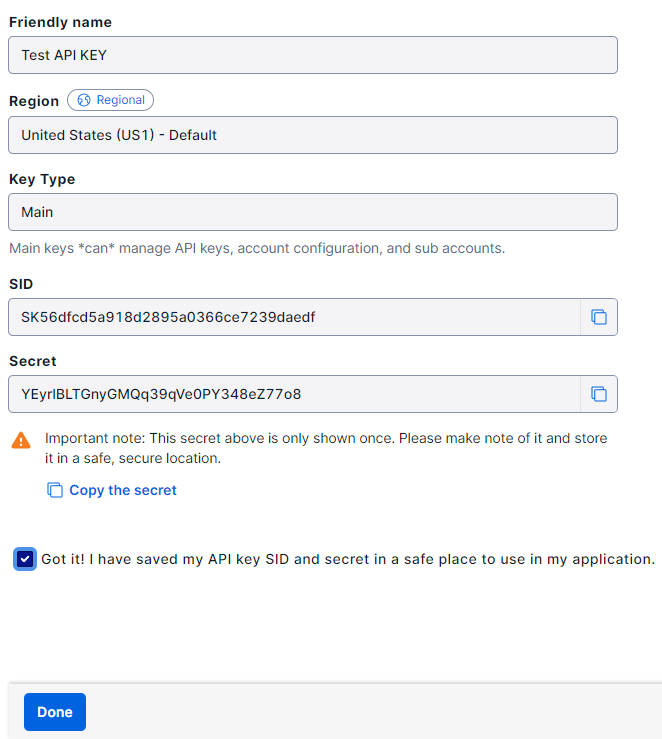Open the Key Type field showing Main

pos(313,212)
